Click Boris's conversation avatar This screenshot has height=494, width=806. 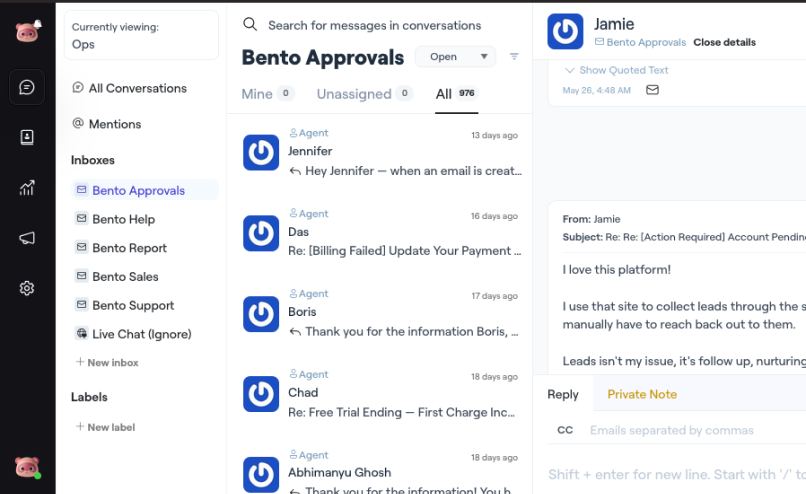tap(261, 314)
